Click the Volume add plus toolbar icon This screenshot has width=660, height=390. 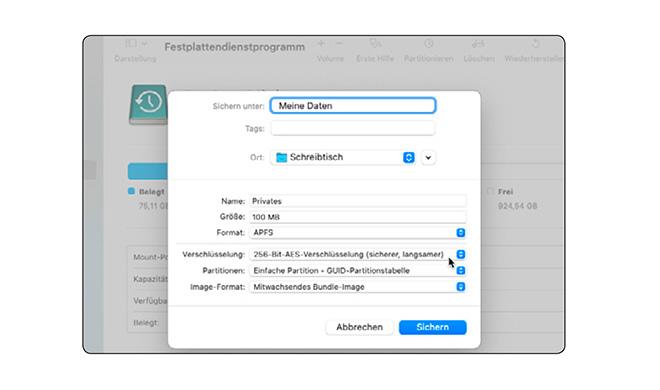tap(321, 44)
